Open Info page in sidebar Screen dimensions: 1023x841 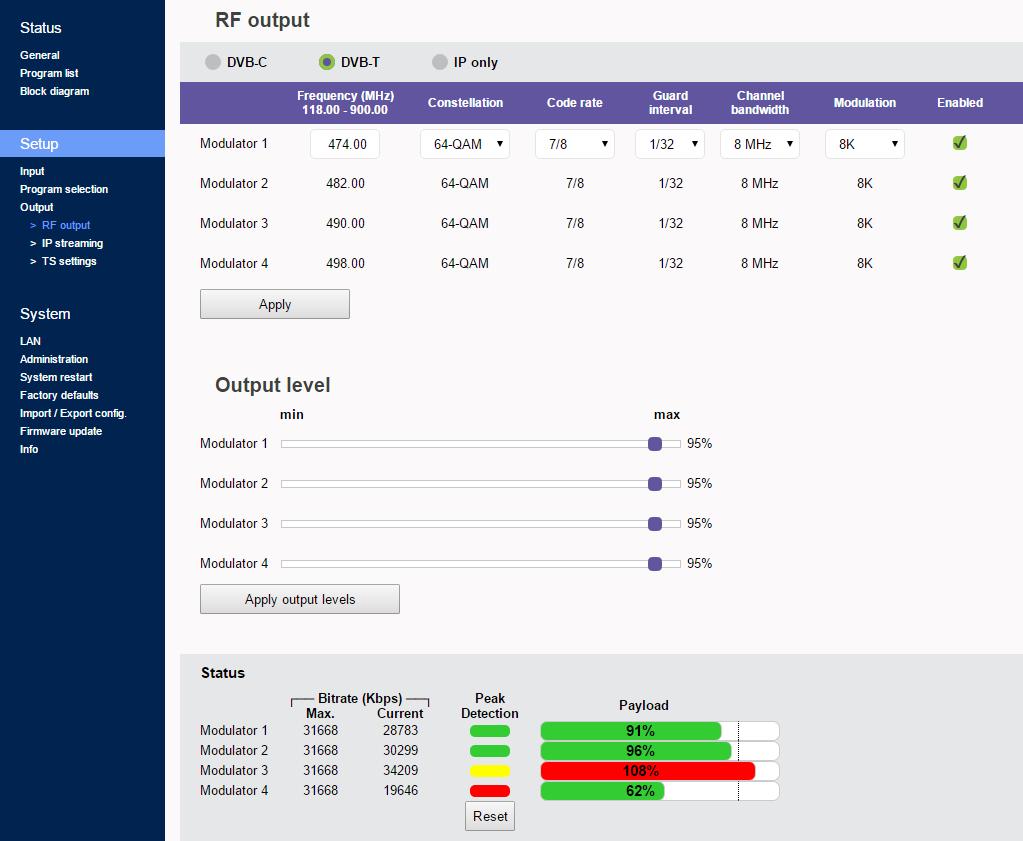click(x=29, y=449)
